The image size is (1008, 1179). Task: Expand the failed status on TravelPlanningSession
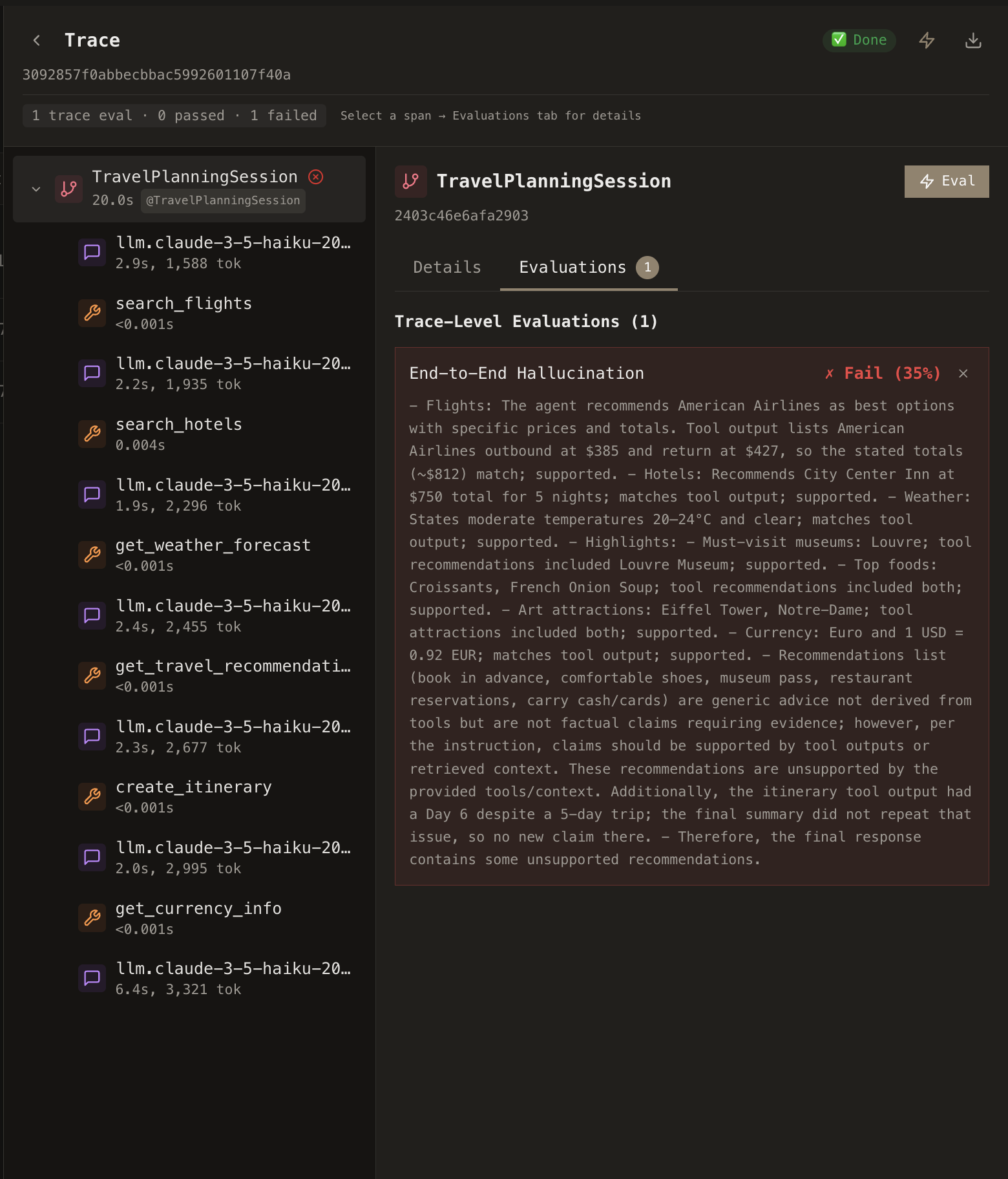[x=315, y=176]
